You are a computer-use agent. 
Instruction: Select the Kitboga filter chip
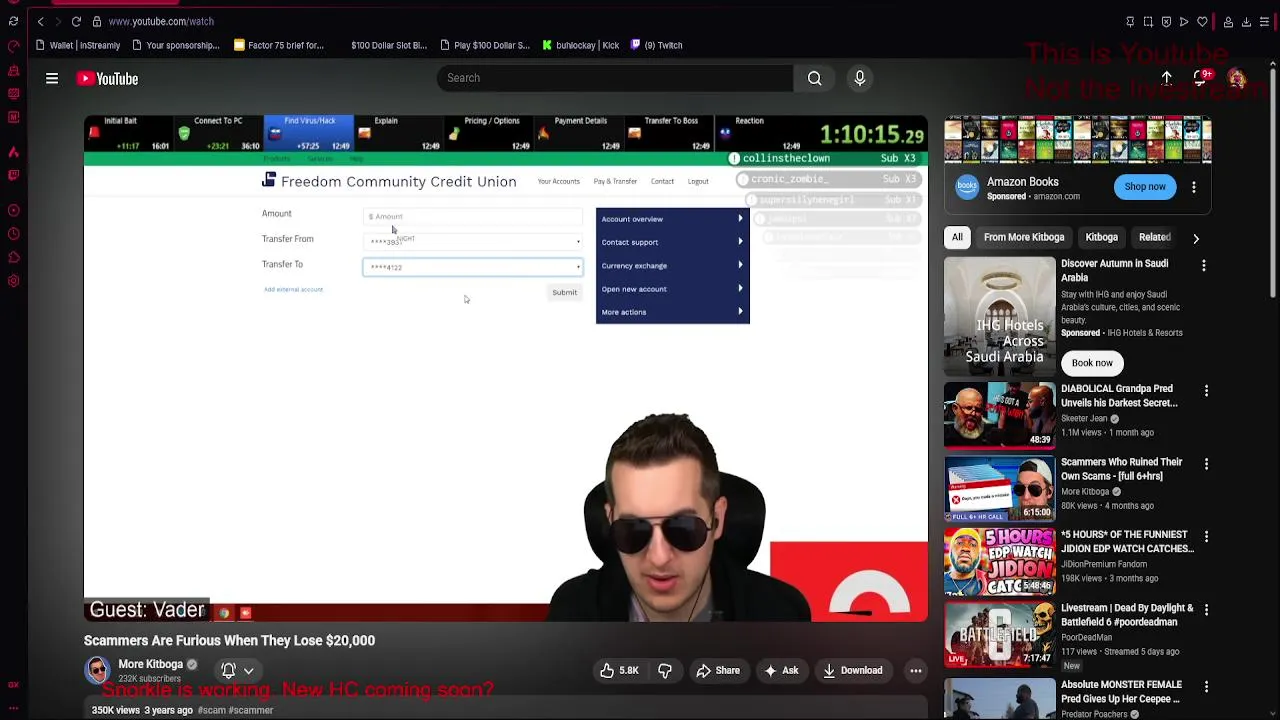(1101, 238)
